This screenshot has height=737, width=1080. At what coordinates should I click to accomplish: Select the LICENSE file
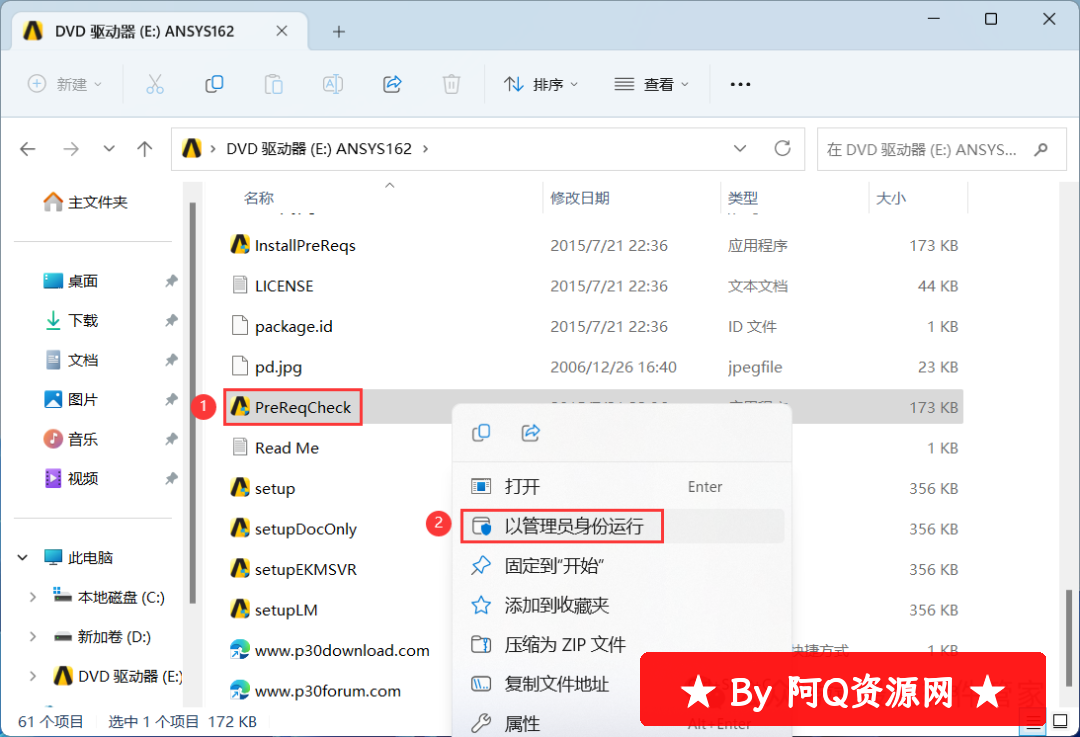point(272,286)
